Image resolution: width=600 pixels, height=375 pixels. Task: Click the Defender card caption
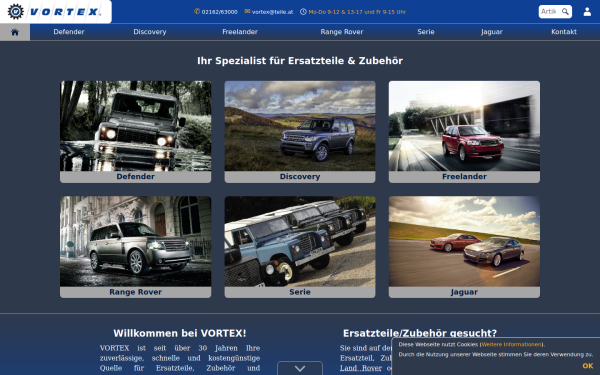[135, 177]
